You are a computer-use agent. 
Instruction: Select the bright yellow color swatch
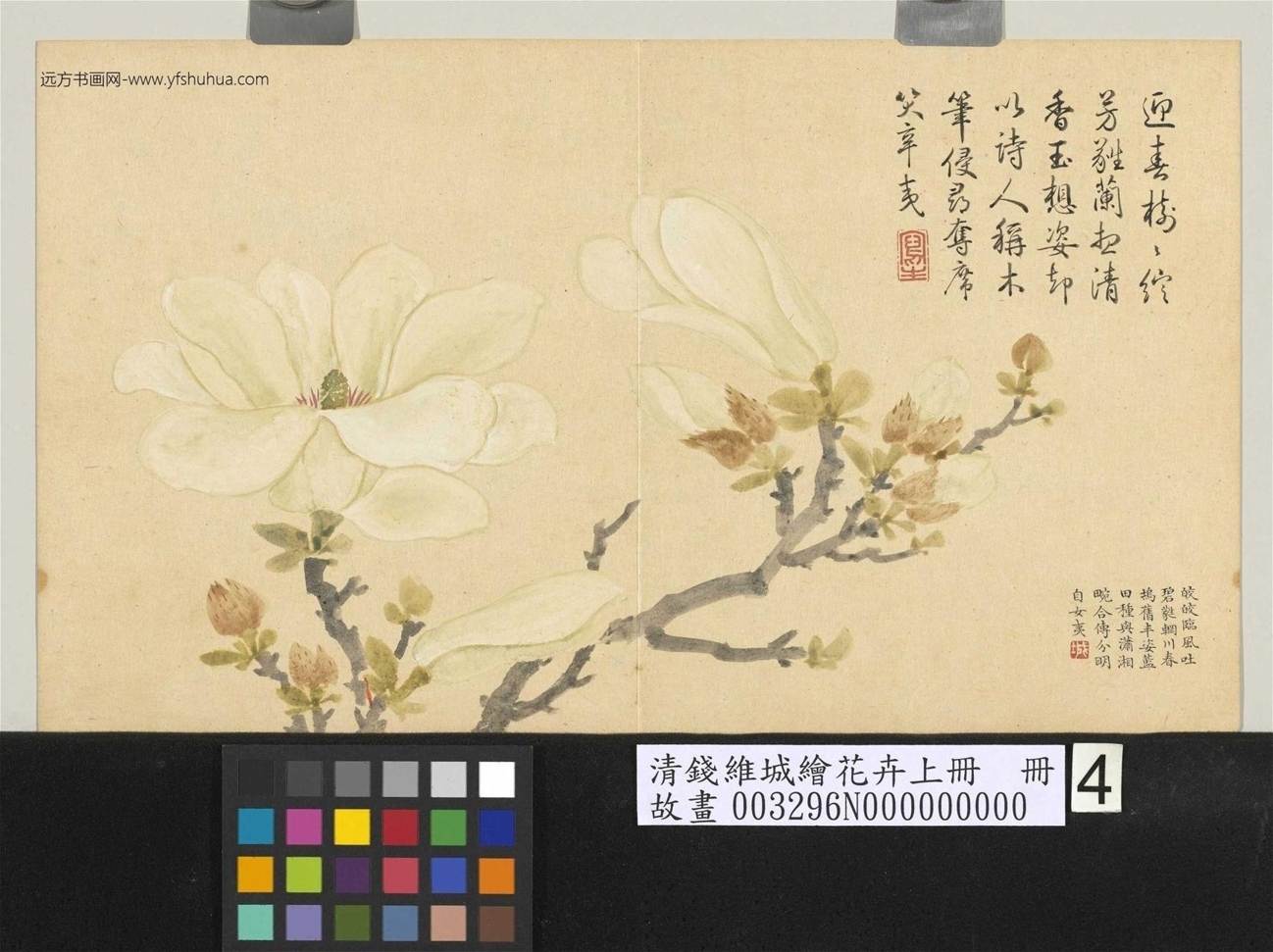352,827
